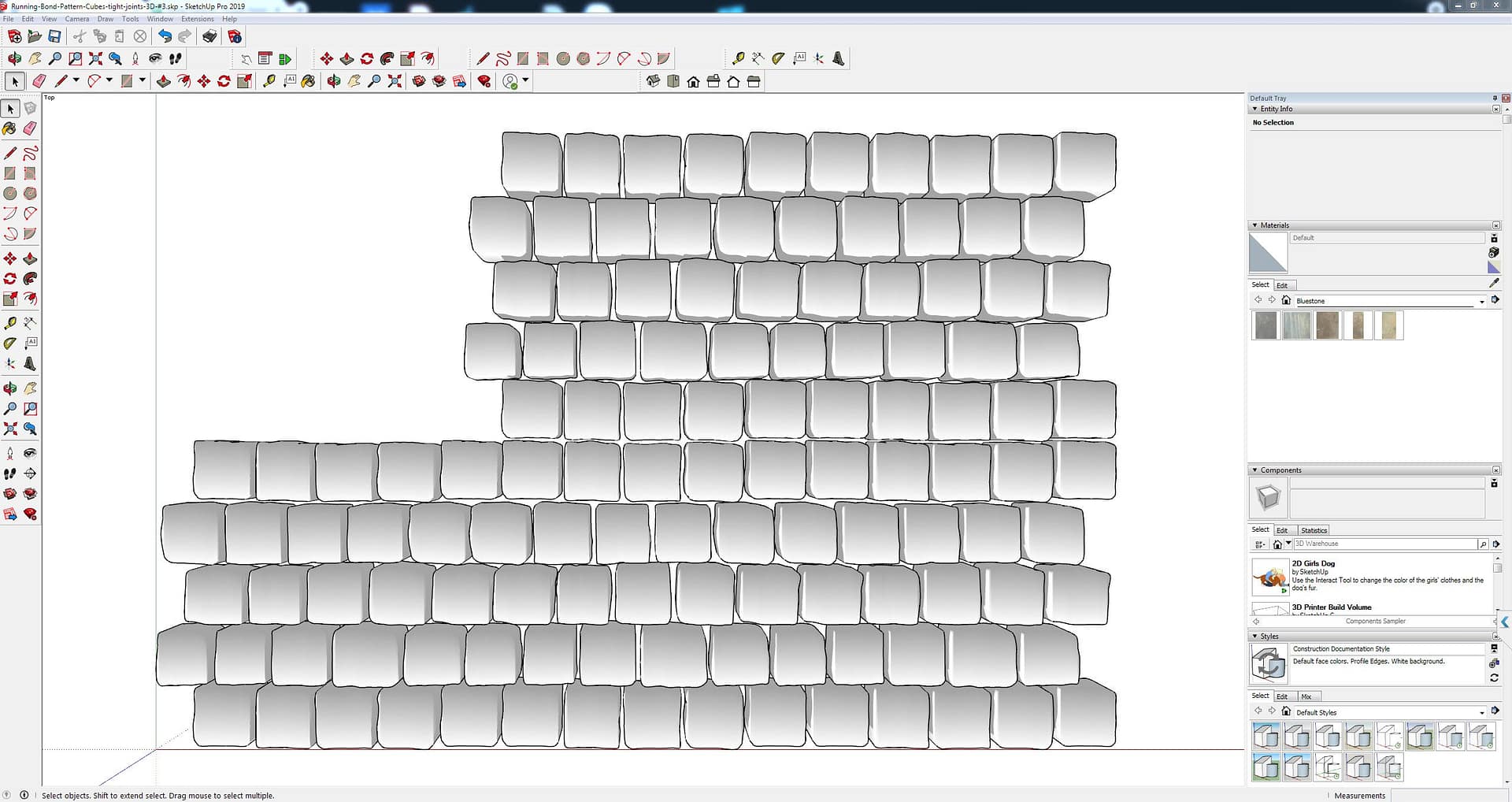Collapse the Materials panel section
Screen dimensions: 1512x802
(x=1254, y=225)
